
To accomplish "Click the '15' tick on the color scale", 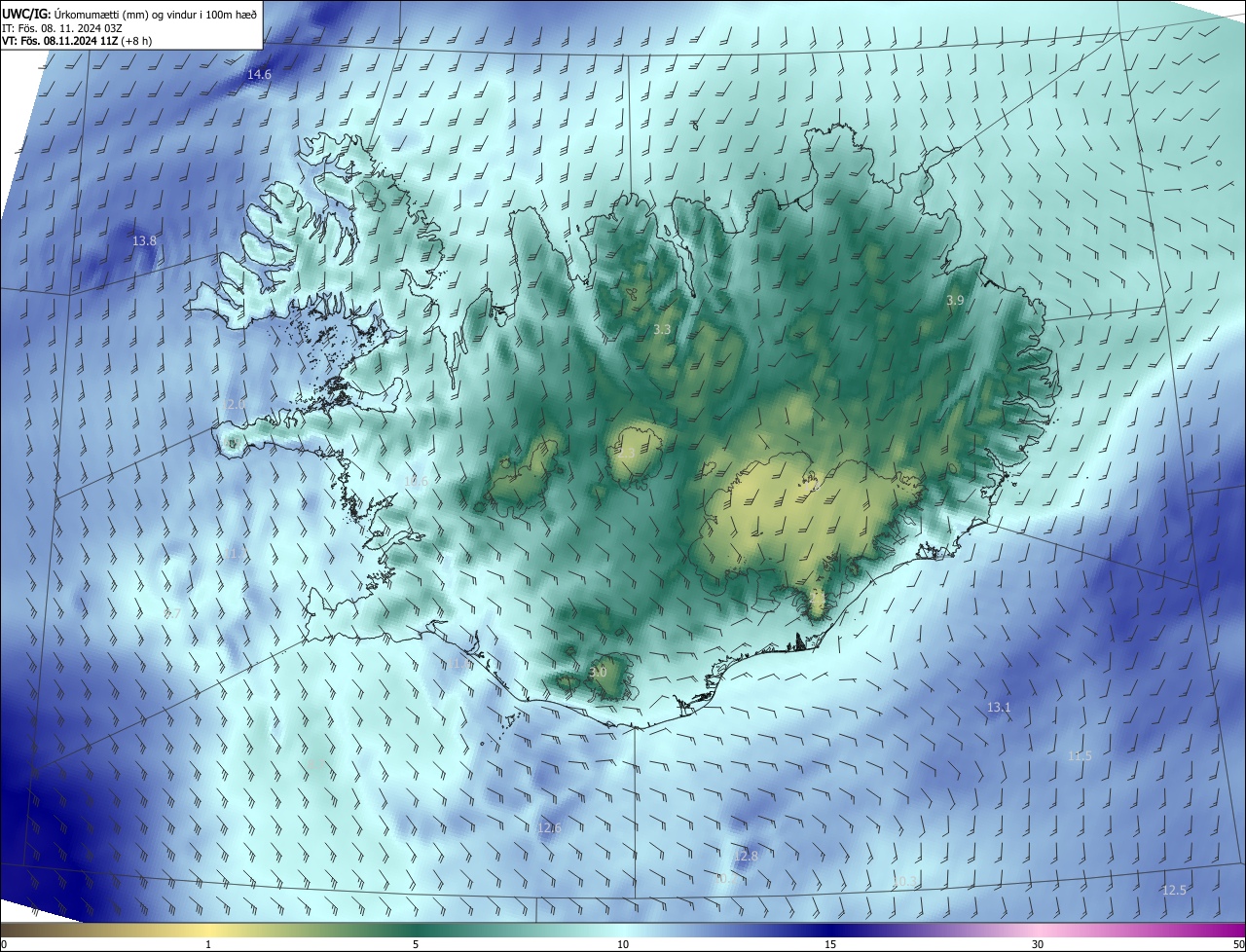I will click(x=830, y=944).
